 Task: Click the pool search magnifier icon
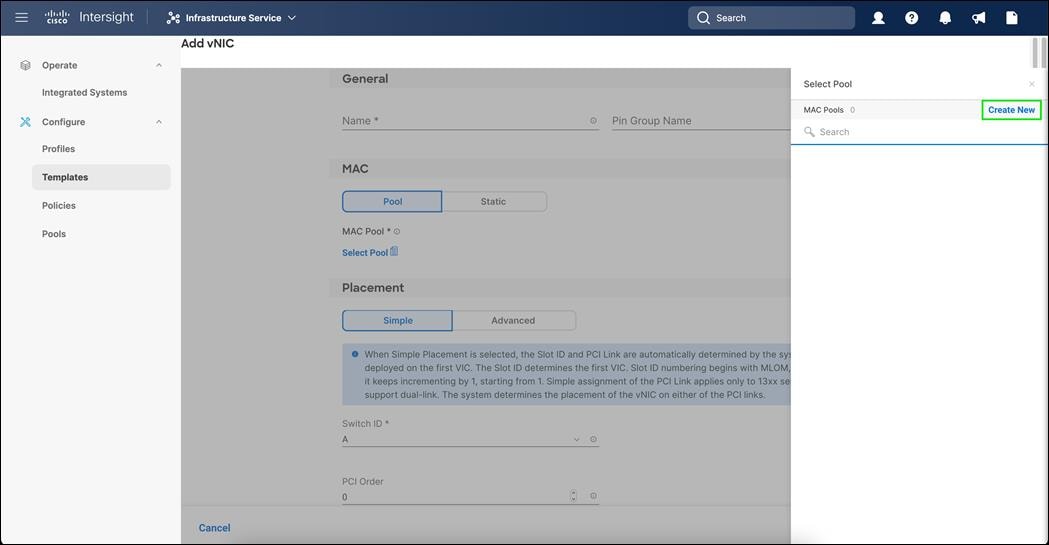(x=809, y=132)
